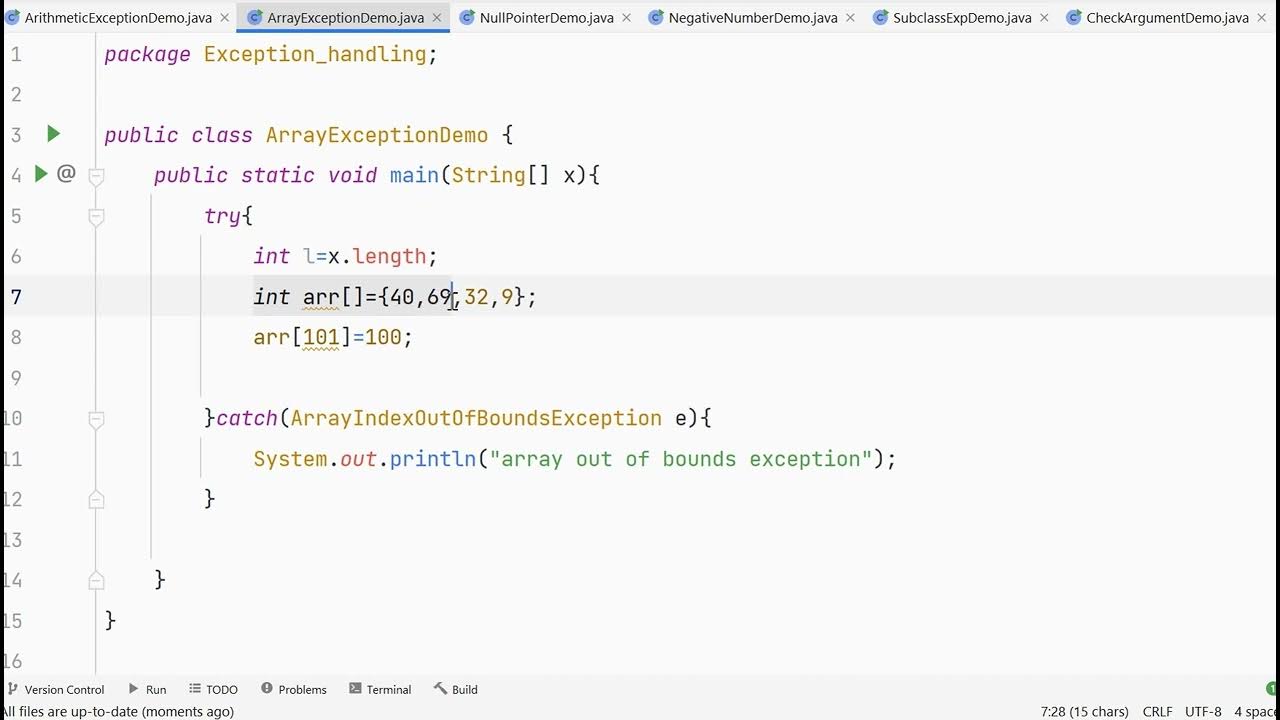
Task: Click the println method call
Action: click(x=433, y=459)
